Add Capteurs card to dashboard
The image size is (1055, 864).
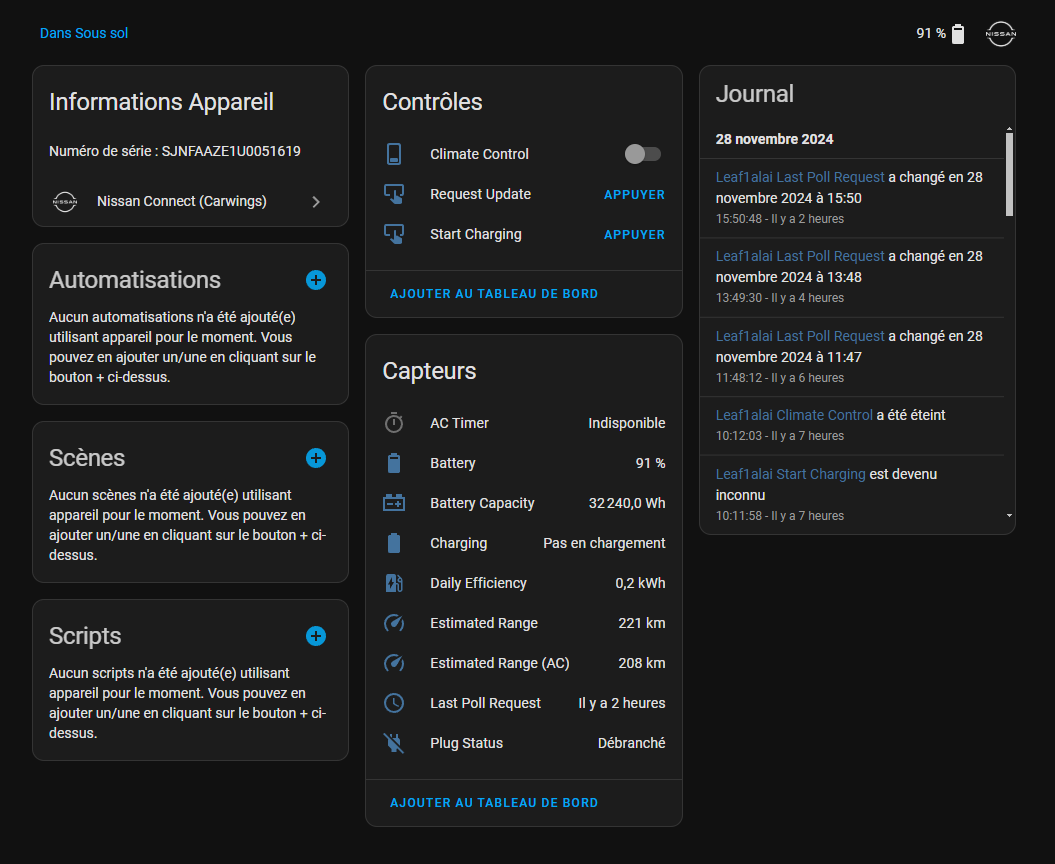click(494, 803)
